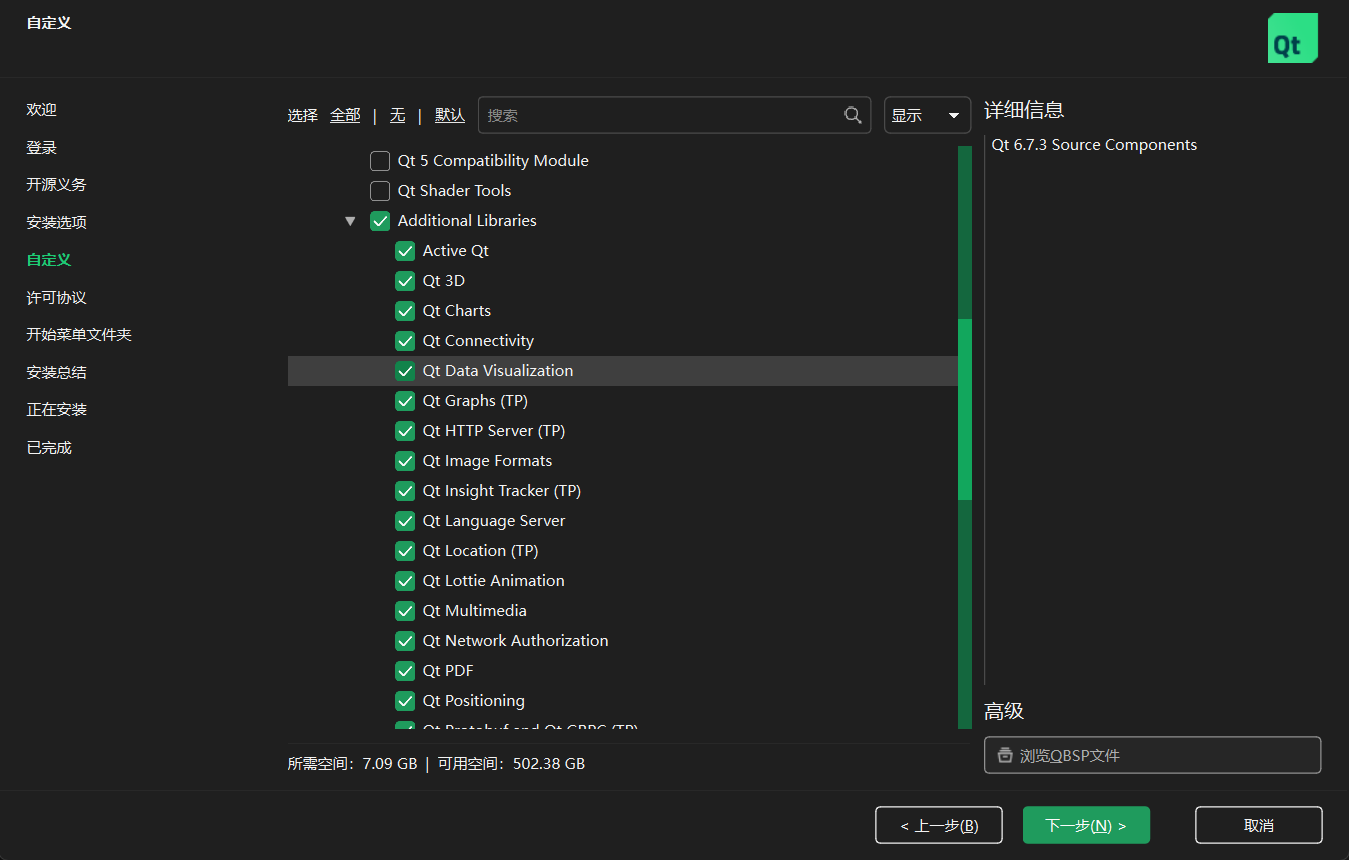Viewport: 1349px width, 860px height.
Task: Go to the 正在安装 step
Action: point(57,410)
